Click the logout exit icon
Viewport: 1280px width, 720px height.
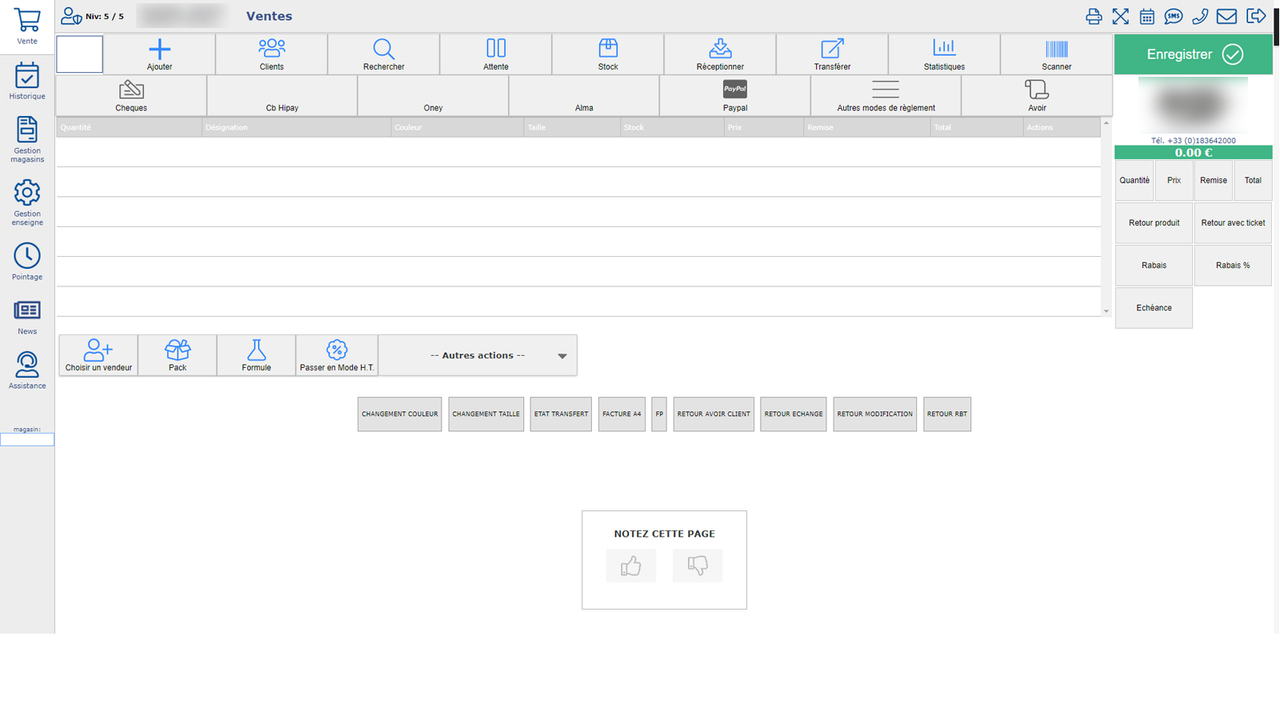pyautogui.click(x=1255, y=16)
